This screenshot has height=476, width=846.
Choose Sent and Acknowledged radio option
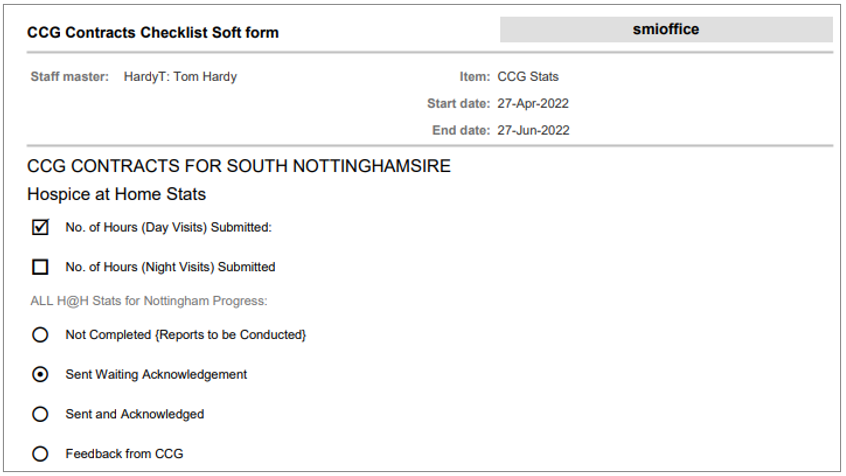pyautogui.click(x=40, y=414)
